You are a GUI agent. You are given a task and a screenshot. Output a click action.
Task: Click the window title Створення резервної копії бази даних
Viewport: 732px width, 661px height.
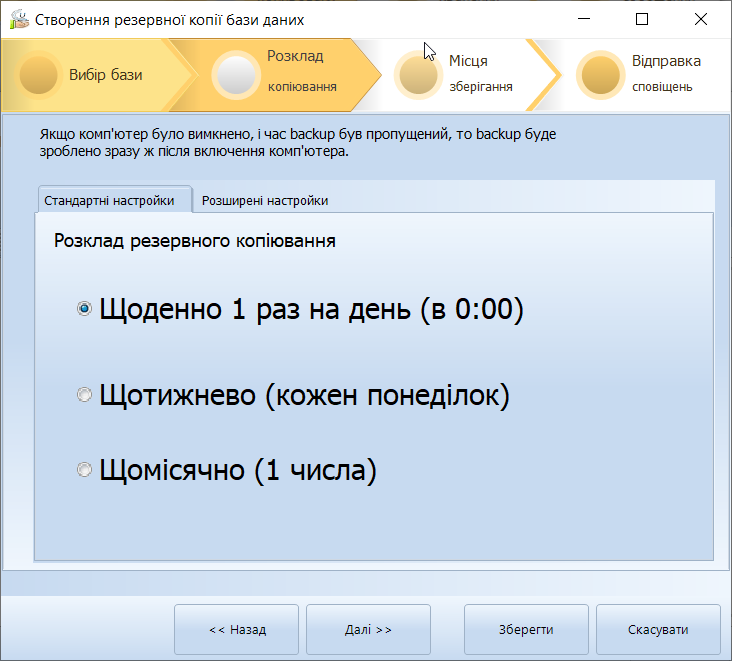(169, 20)
